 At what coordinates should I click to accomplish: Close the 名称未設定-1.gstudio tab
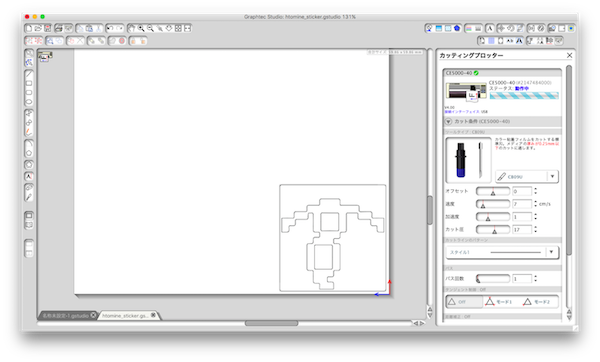(93, 315)
